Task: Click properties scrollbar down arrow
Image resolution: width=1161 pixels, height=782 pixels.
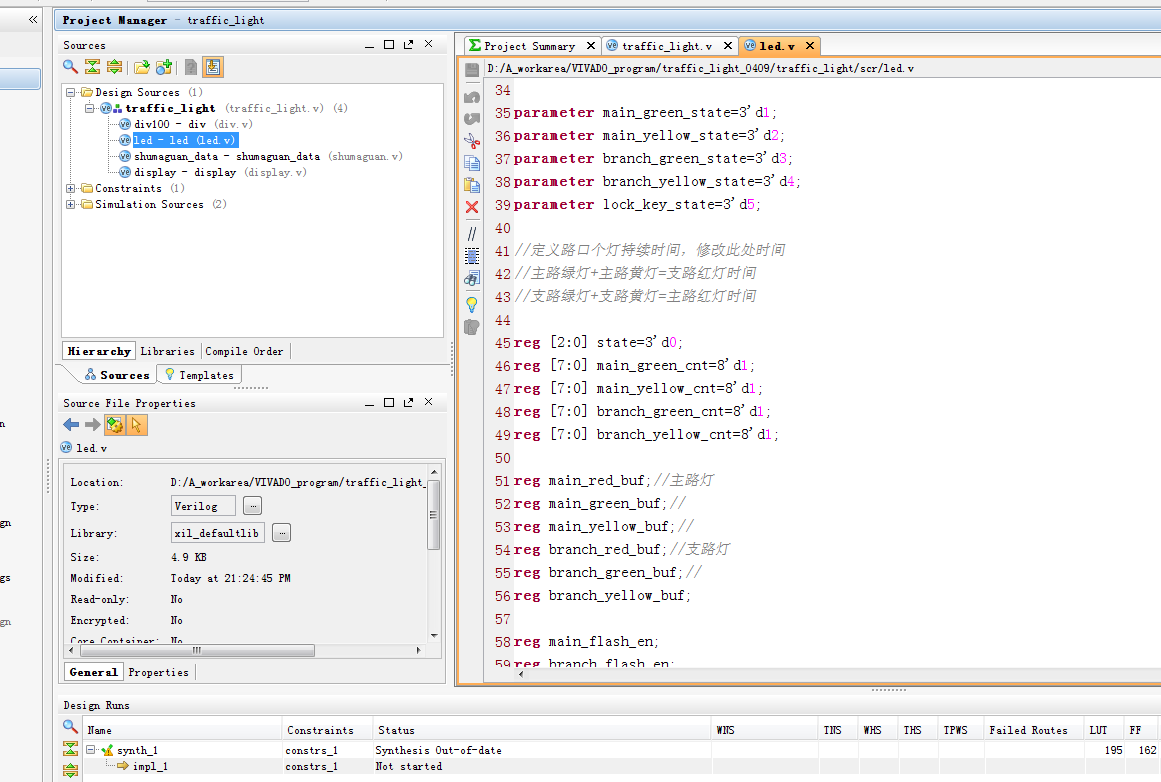Action: 434,635
